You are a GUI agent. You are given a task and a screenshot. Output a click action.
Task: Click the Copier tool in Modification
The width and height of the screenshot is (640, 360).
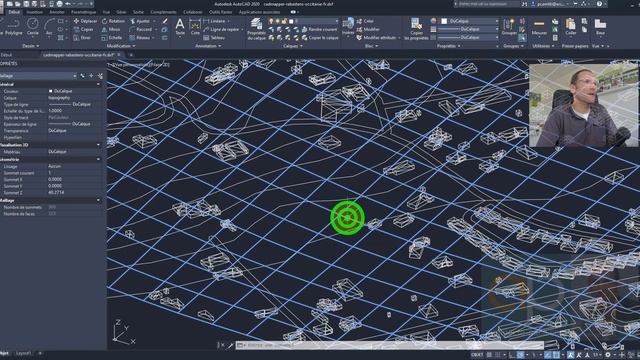pos(83,29)
